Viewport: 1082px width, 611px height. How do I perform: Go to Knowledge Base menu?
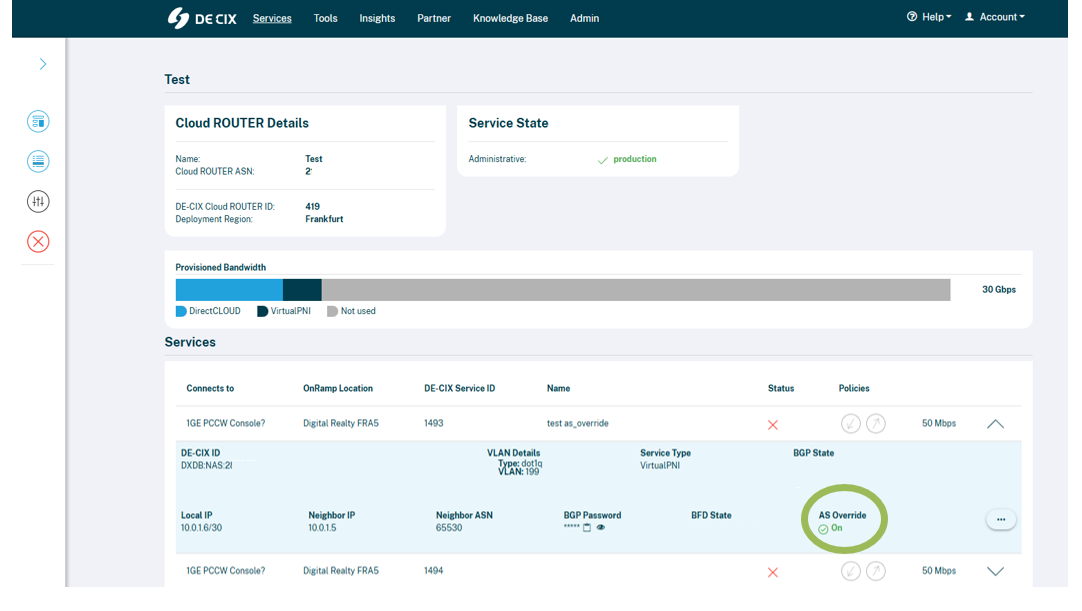pyautogui.click(x=510, y=19)
